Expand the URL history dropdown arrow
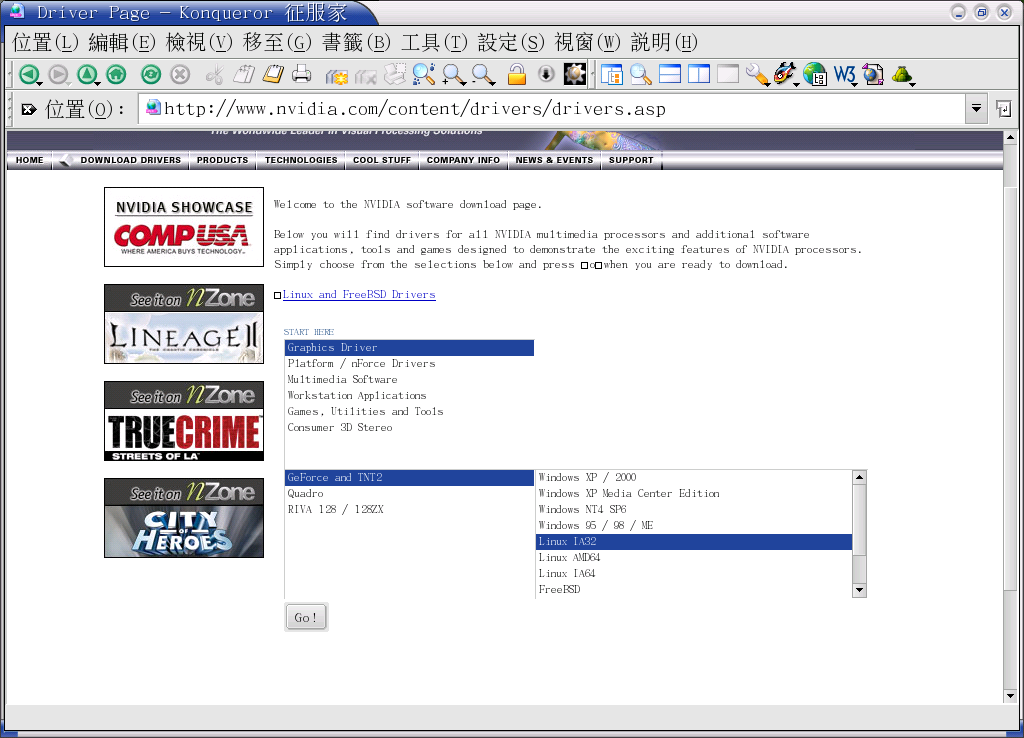This screenshot has width=1024, height=738. [976, 109]
